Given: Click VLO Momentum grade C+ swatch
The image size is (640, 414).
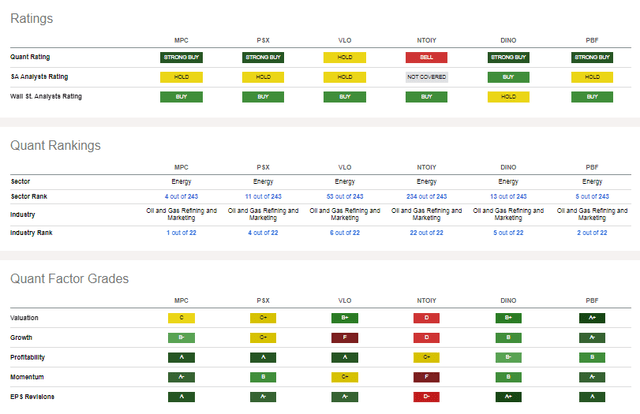Looking at the screenshot, I should pos(344,377).
